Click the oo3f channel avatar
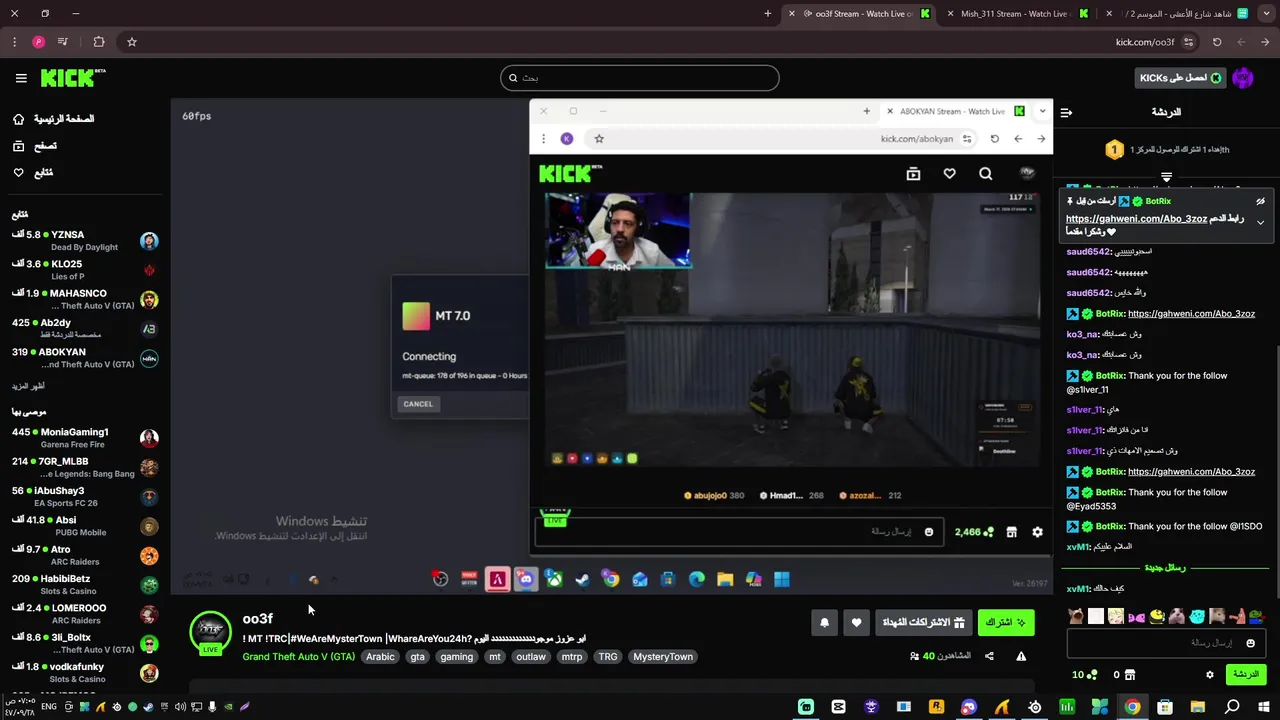The height and width of the screenshot is (720, 1280). pyautogui.click(x=210, y=631)
